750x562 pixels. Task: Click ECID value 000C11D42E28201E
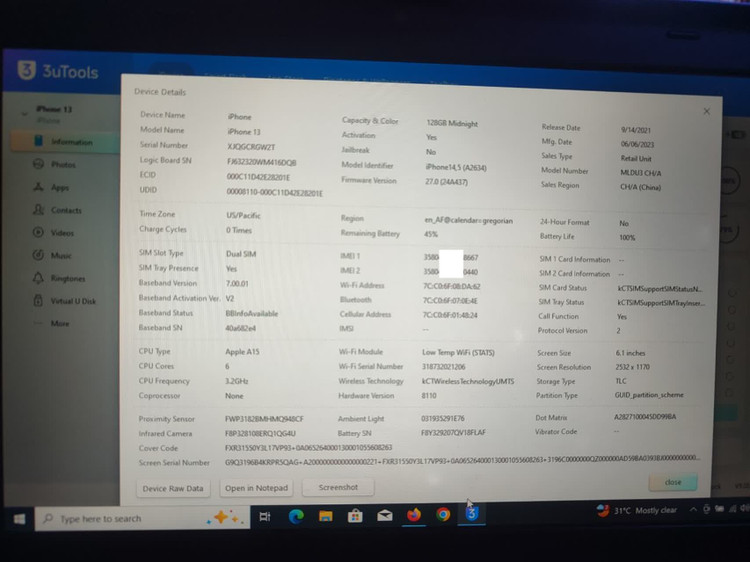point(258,177)
